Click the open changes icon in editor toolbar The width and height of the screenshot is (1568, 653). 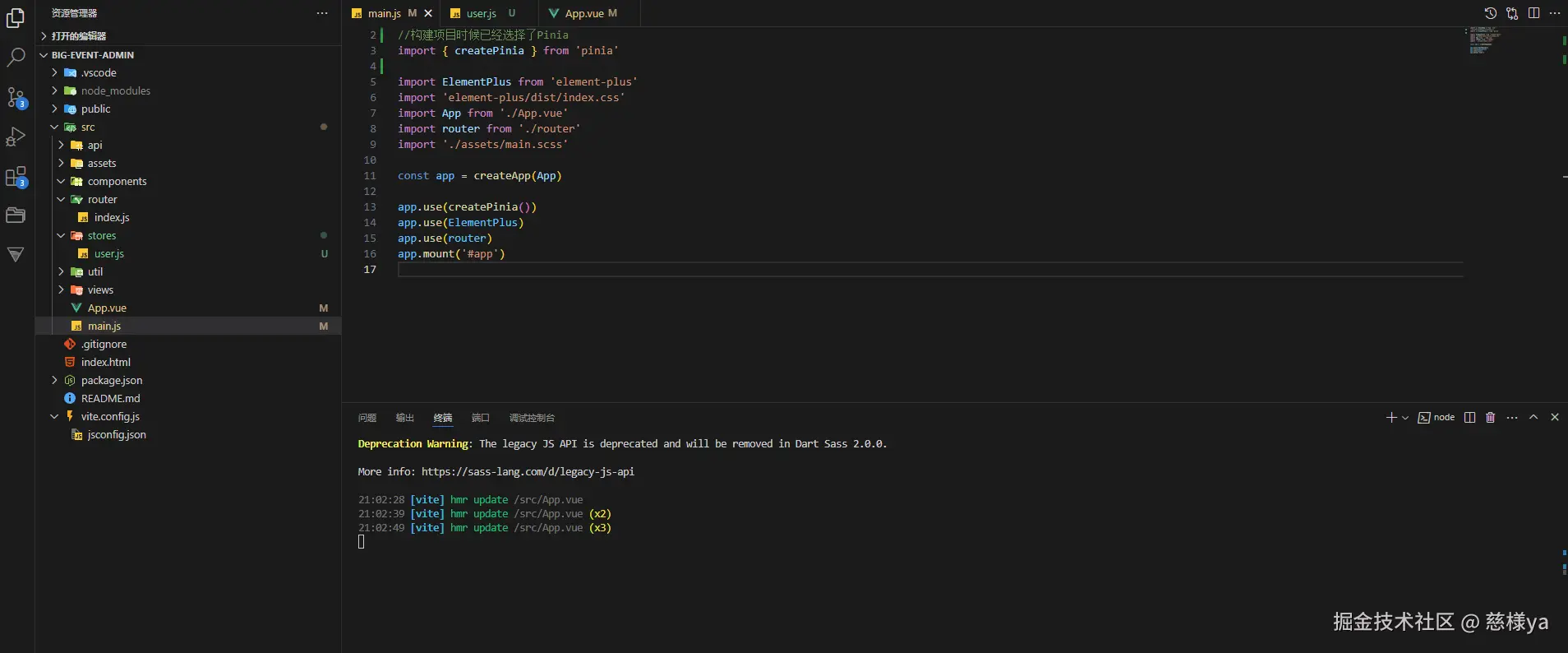point(1512,13)
